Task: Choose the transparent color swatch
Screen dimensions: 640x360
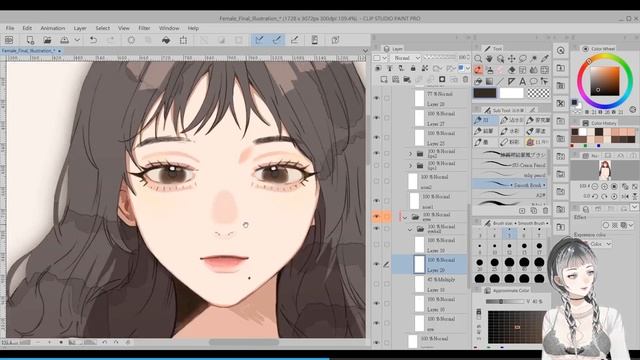Action: (539, 93)
